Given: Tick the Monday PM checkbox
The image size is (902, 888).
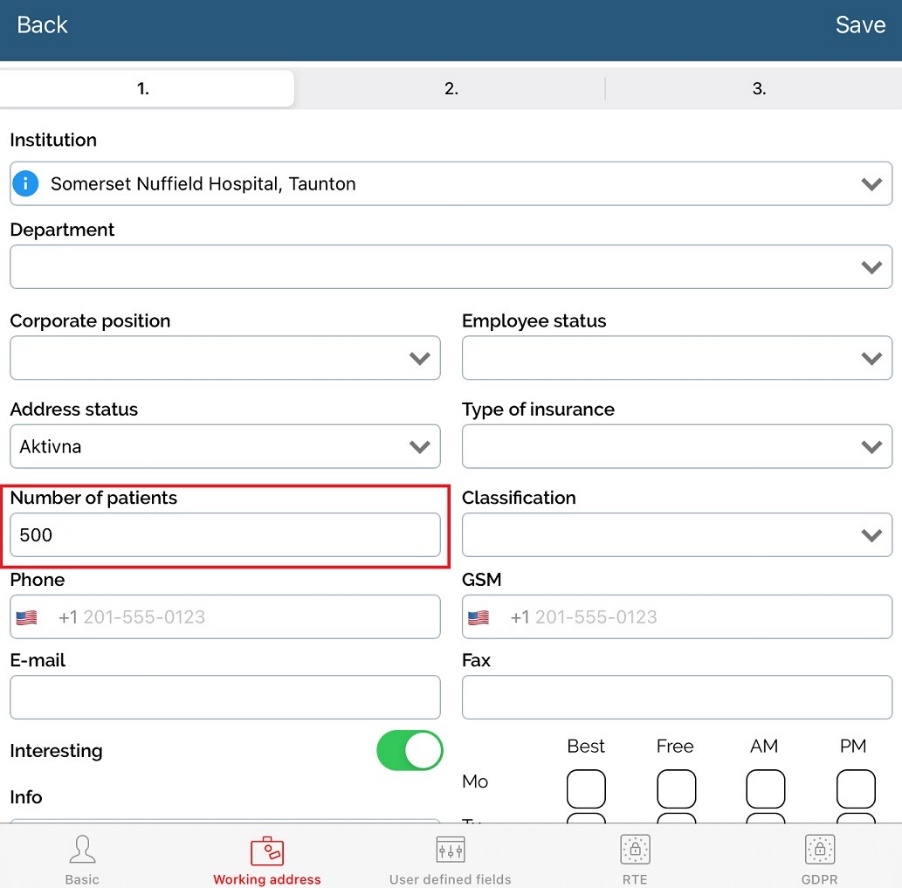Looking at the screenshot, I should 855,789.
